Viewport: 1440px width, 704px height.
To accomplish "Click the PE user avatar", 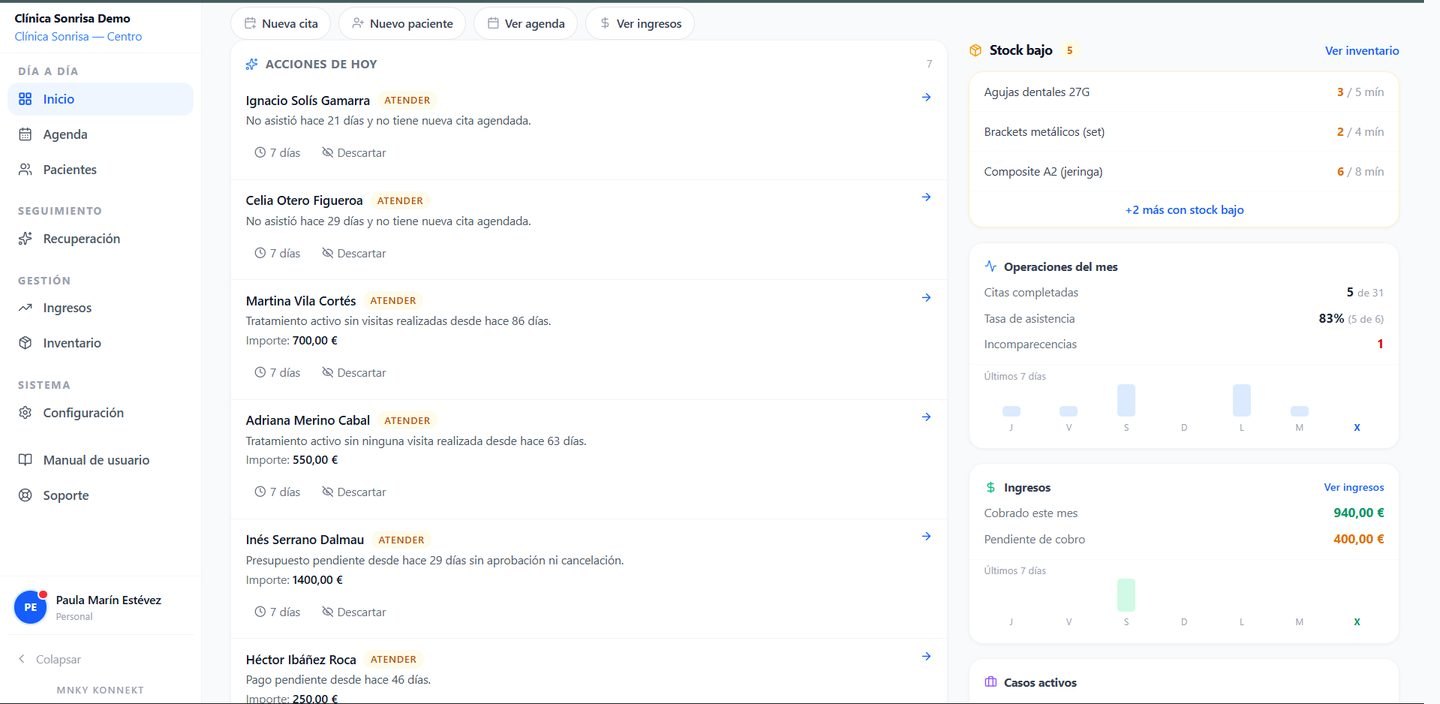I will (30, 607).
